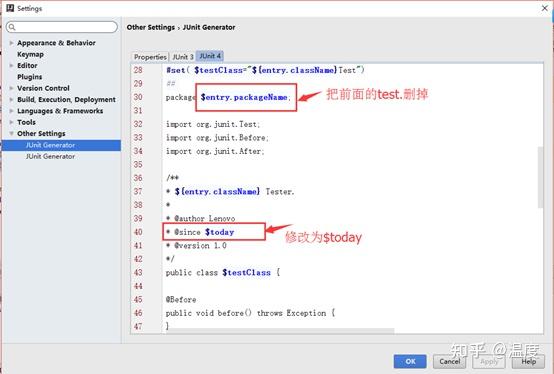The width and height of the screenshot is (554, 374).
Task: Click inside the settings search field
Action: pyautogui.click(x=62, y=27)
